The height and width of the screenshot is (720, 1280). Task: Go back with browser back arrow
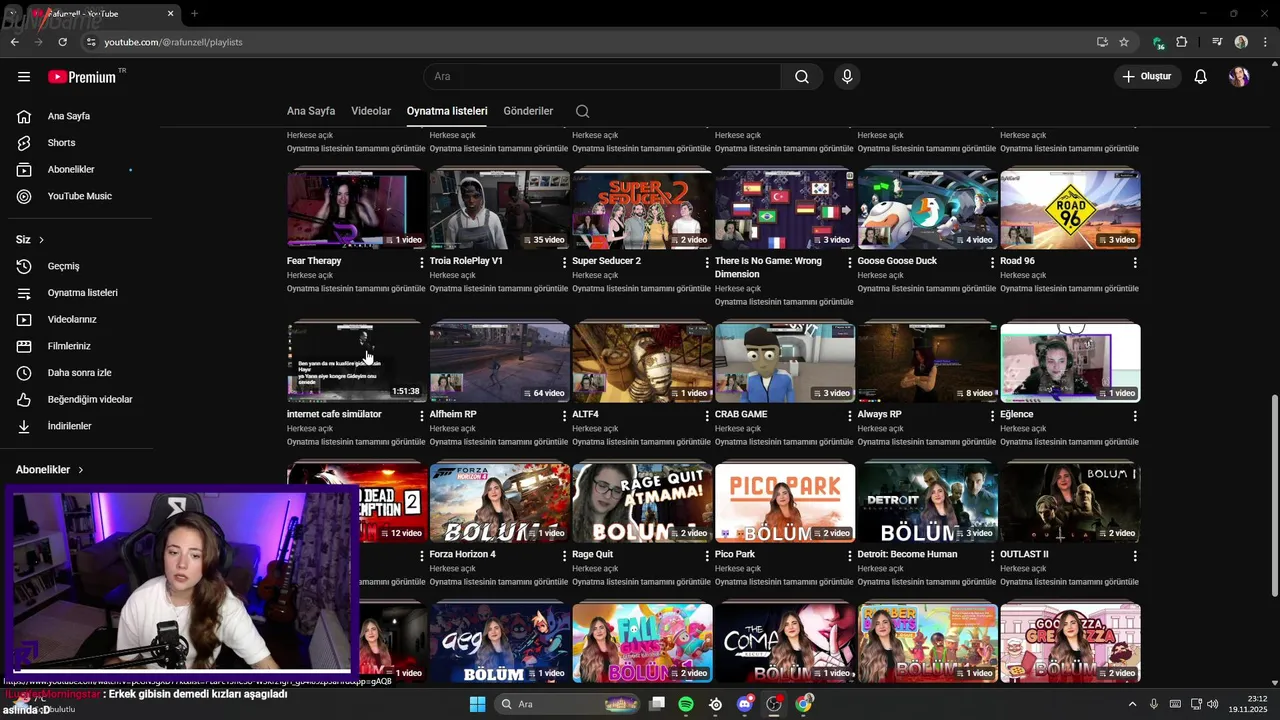pyautogui.click(x=14, y=42)
